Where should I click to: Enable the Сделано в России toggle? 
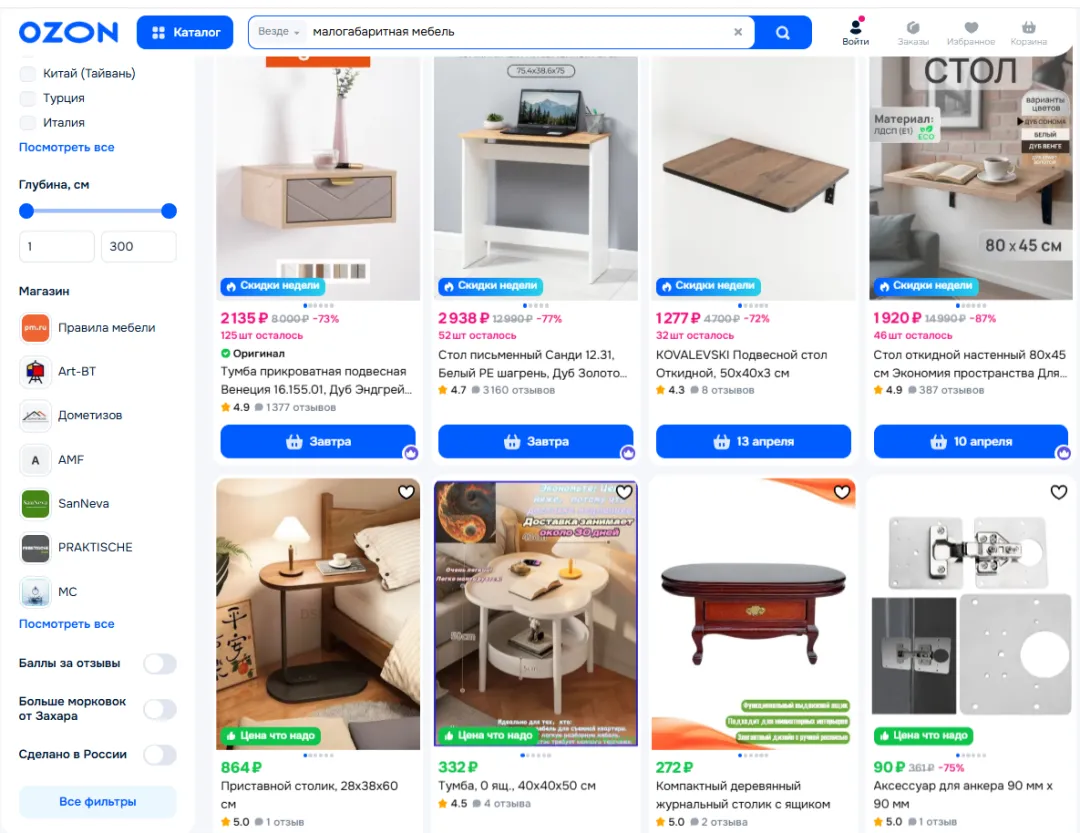160,754
